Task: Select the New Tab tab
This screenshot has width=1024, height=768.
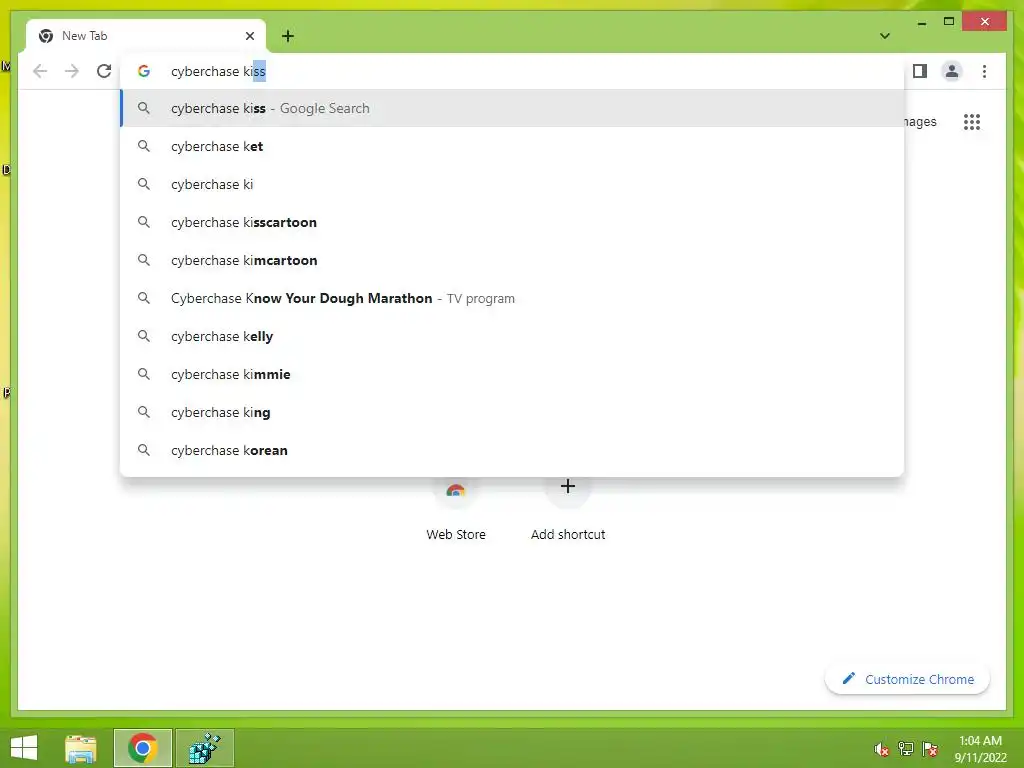Action: coord(146,36)
